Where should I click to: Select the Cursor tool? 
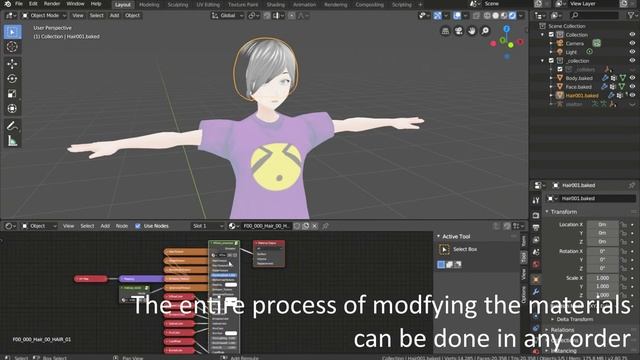pyautogui.click(x=12, y=47)
